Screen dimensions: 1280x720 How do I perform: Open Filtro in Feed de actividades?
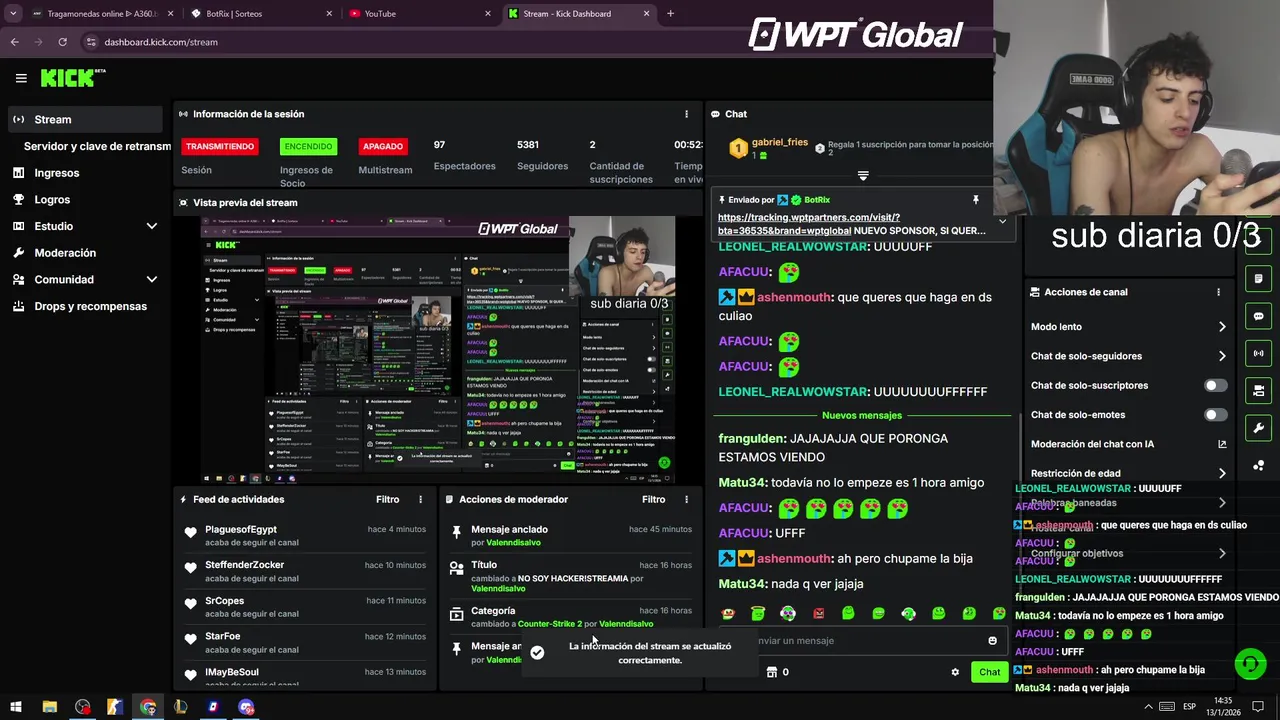click(x=387, y=499)
